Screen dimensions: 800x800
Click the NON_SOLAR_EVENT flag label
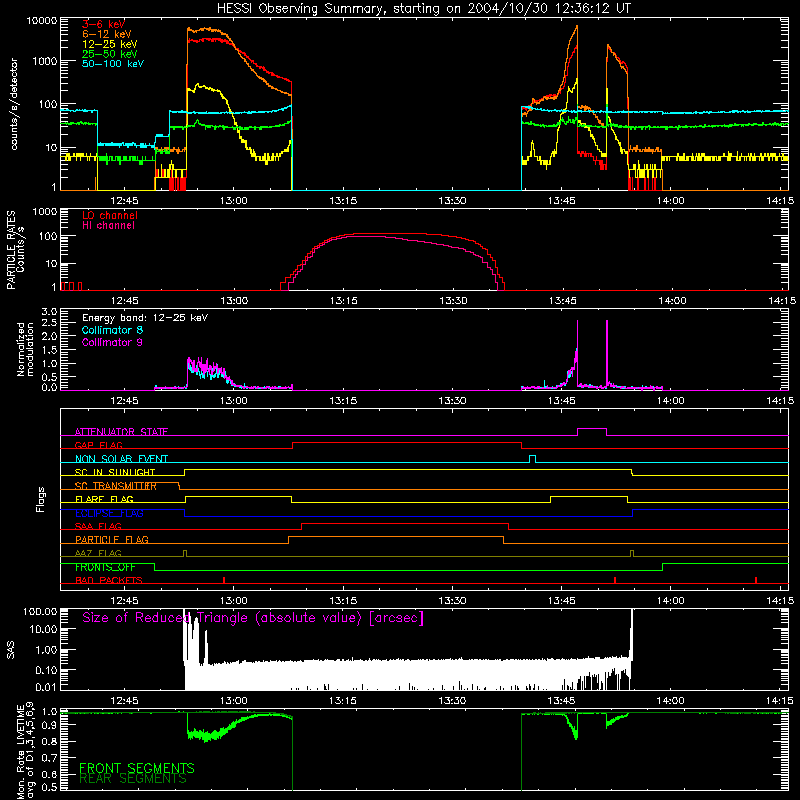pos(121,459)
